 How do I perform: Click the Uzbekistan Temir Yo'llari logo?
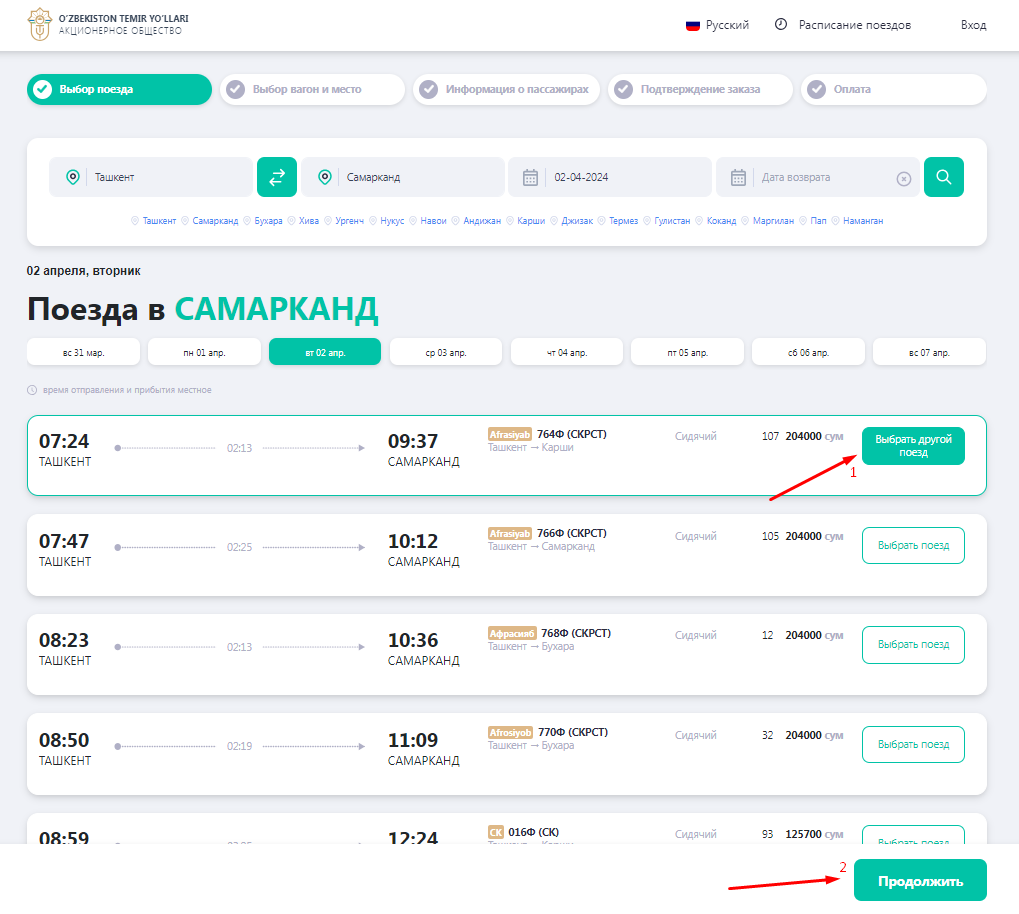(39, 24)
